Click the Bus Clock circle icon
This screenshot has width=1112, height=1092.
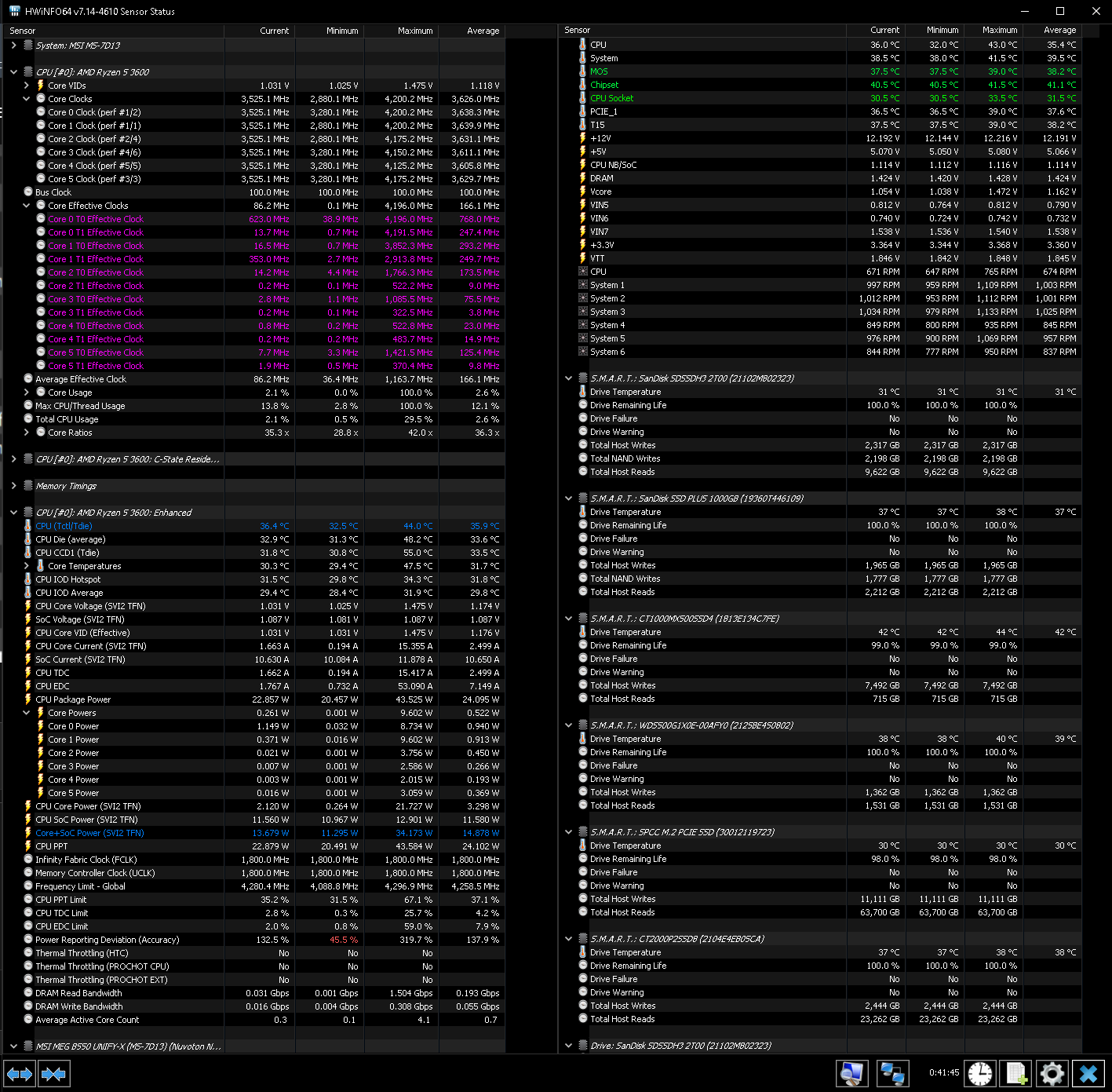28,192
